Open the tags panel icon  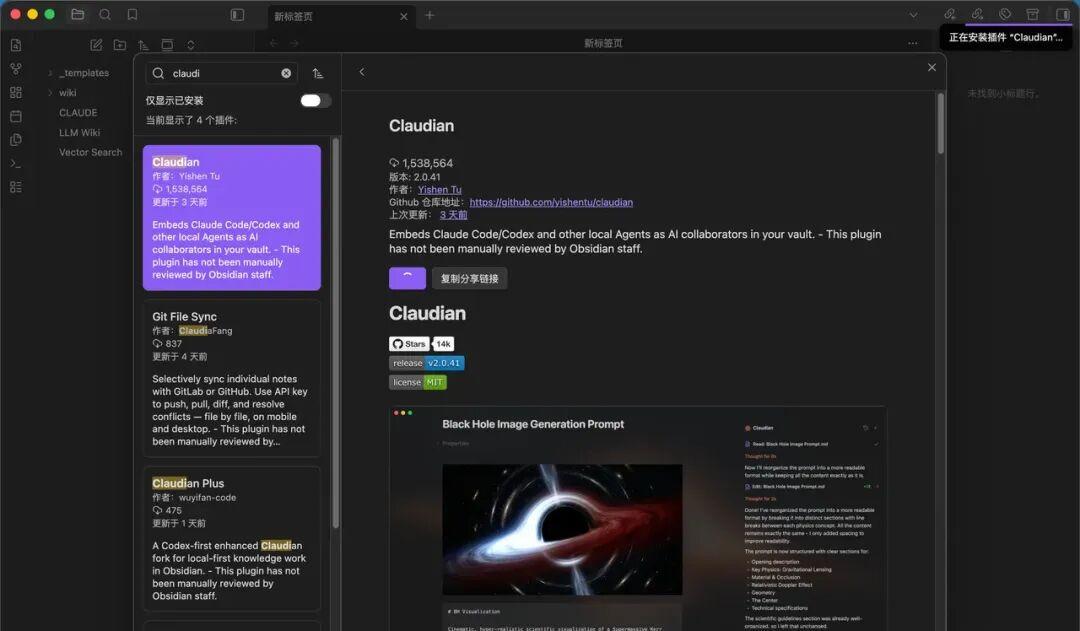pos(1005,14)
